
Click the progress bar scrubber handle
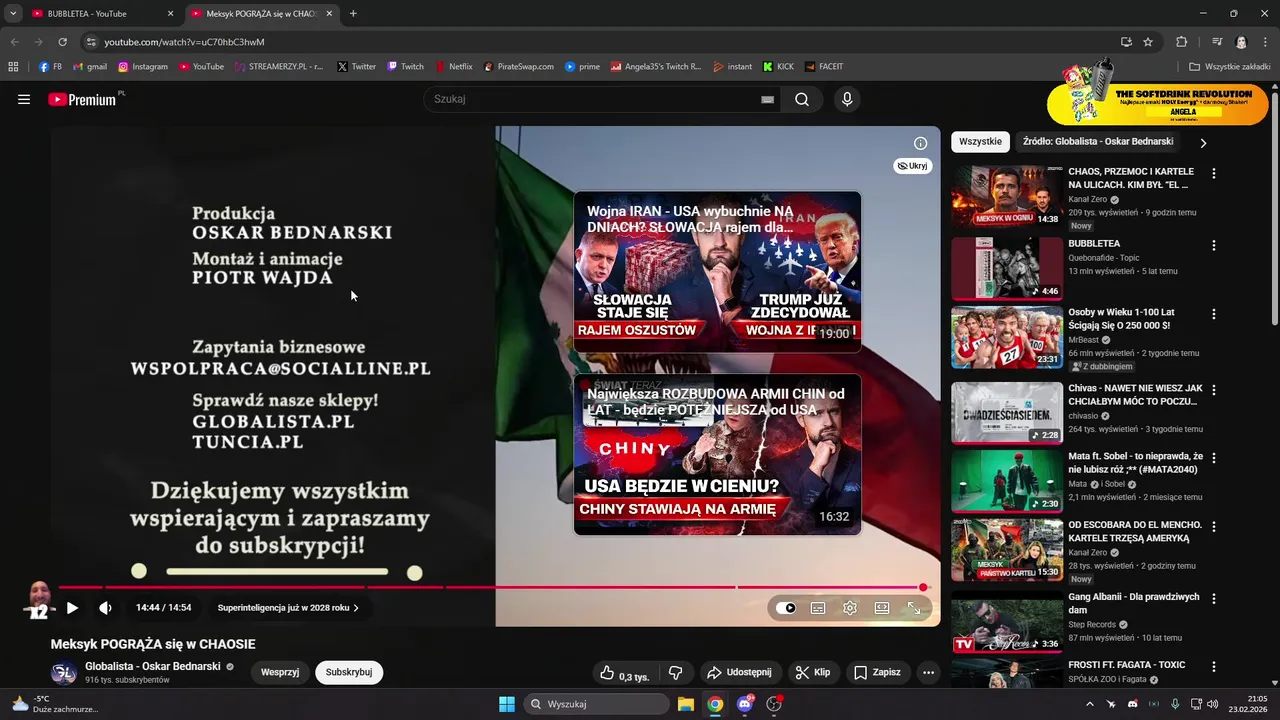coord(924,588)
